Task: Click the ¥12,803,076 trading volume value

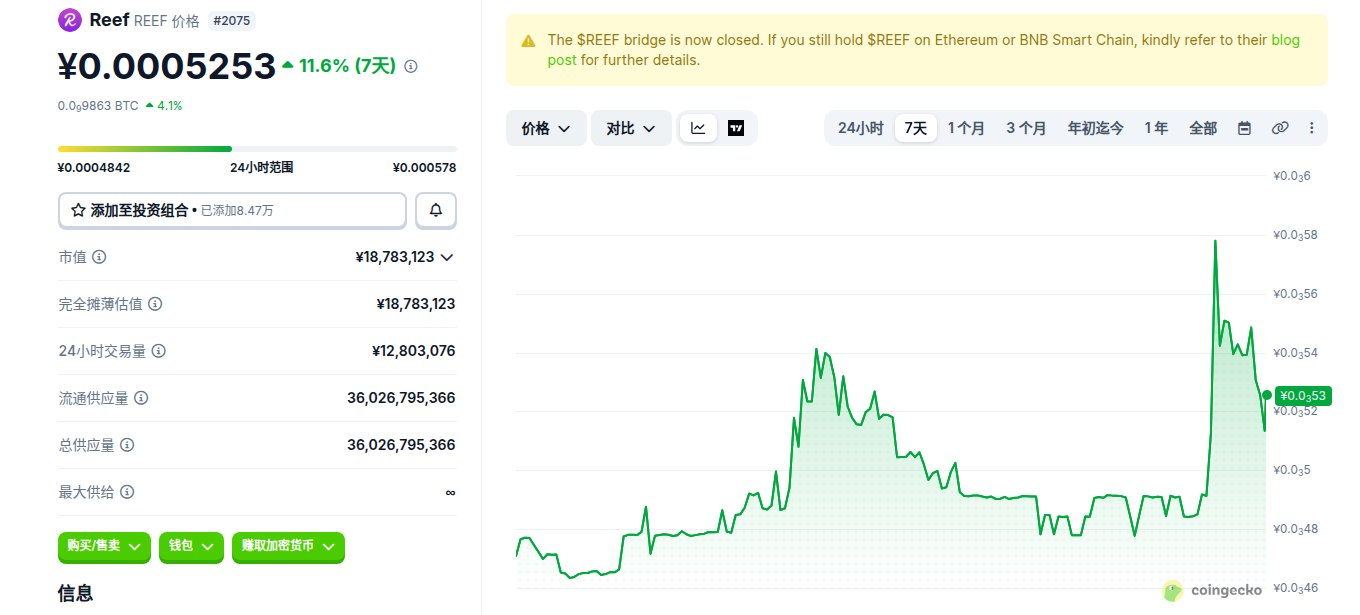Action: coord(413,351)
